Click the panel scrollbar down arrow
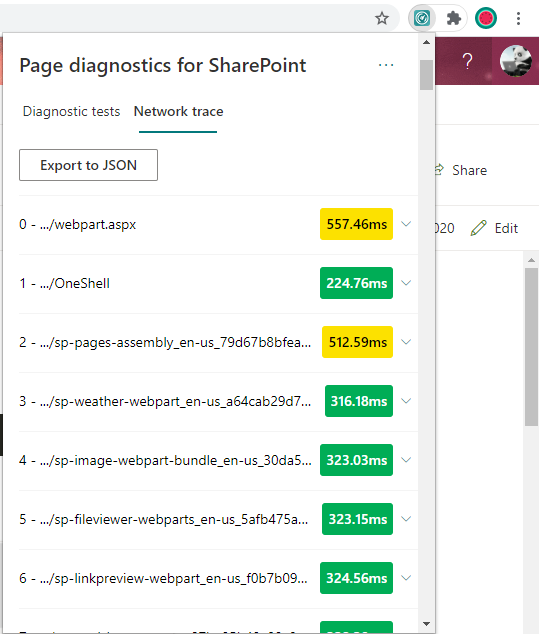The width and height of the screenshot is (539, 634). [426, 624]
